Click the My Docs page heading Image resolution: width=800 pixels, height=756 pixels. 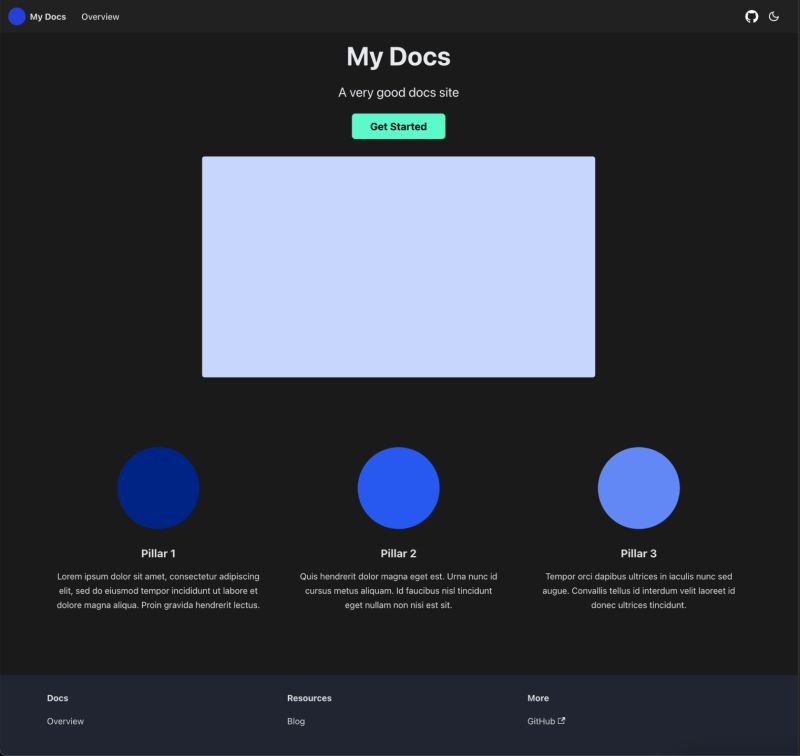click(399, 56)
